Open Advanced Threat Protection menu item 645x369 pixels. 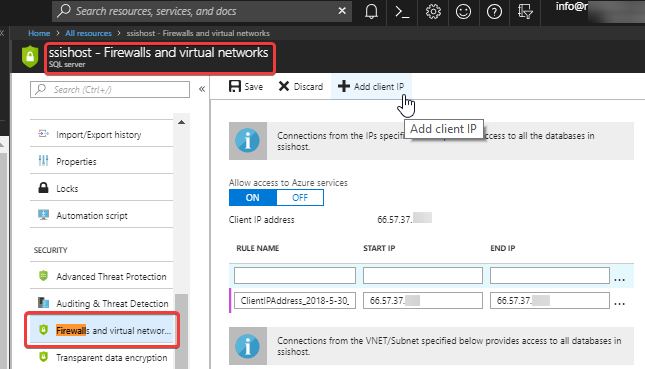[x=102, y=276]
